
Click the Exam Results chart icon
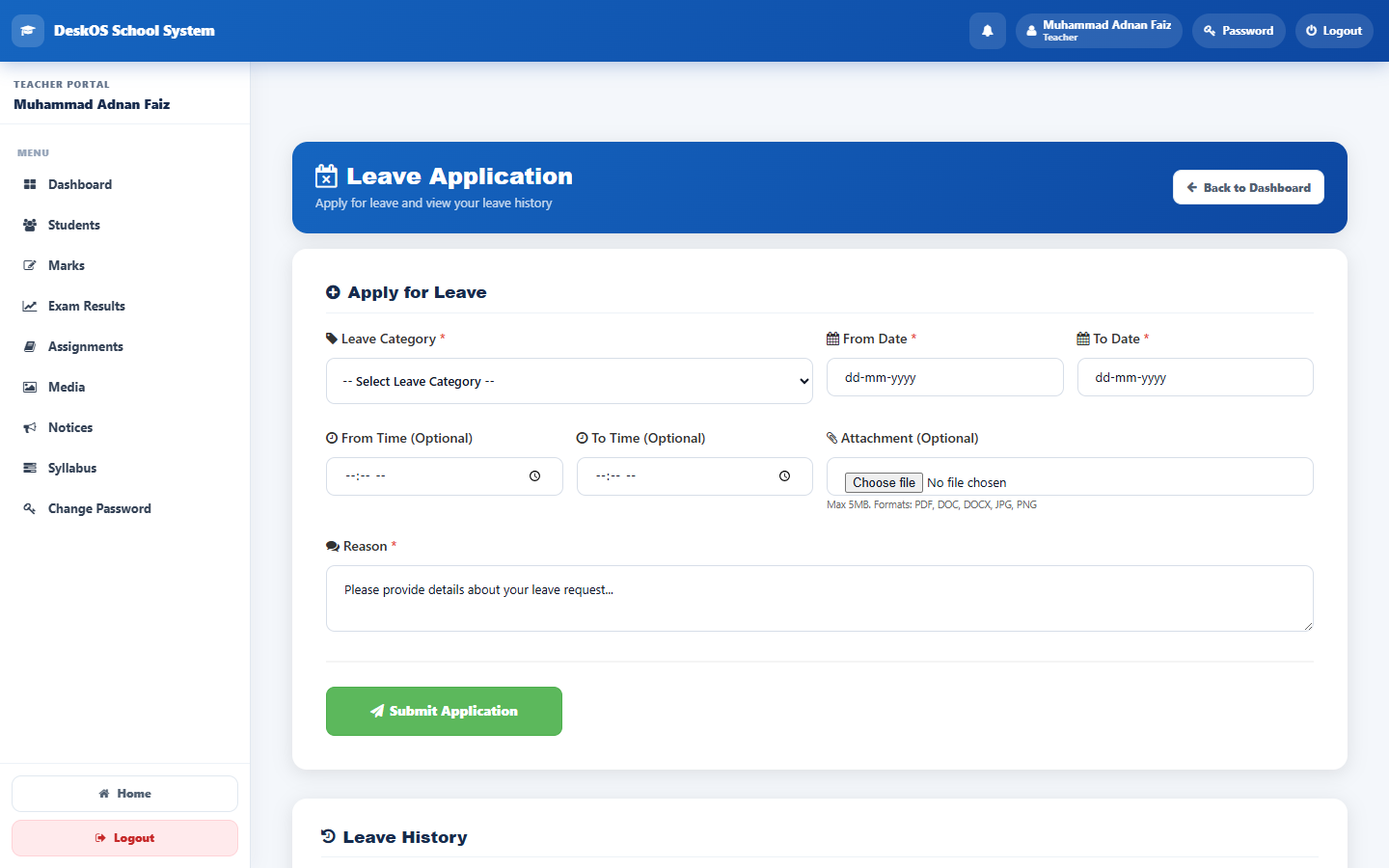(30, 306)
